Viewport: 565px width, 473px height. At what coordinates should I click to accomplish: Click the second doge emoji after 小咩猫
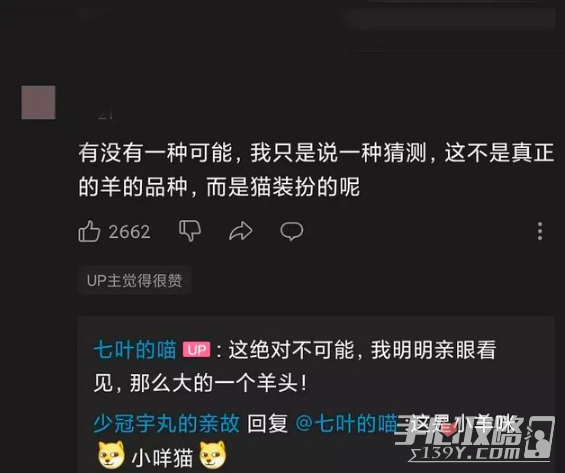pos(213,455)
